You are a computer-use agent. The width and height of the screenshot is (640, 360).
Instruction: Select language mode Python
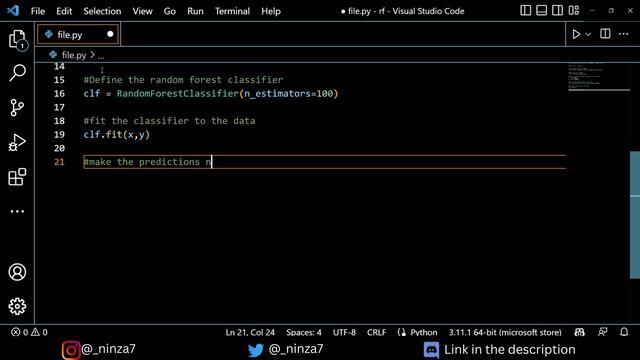(x=423, y=332)
